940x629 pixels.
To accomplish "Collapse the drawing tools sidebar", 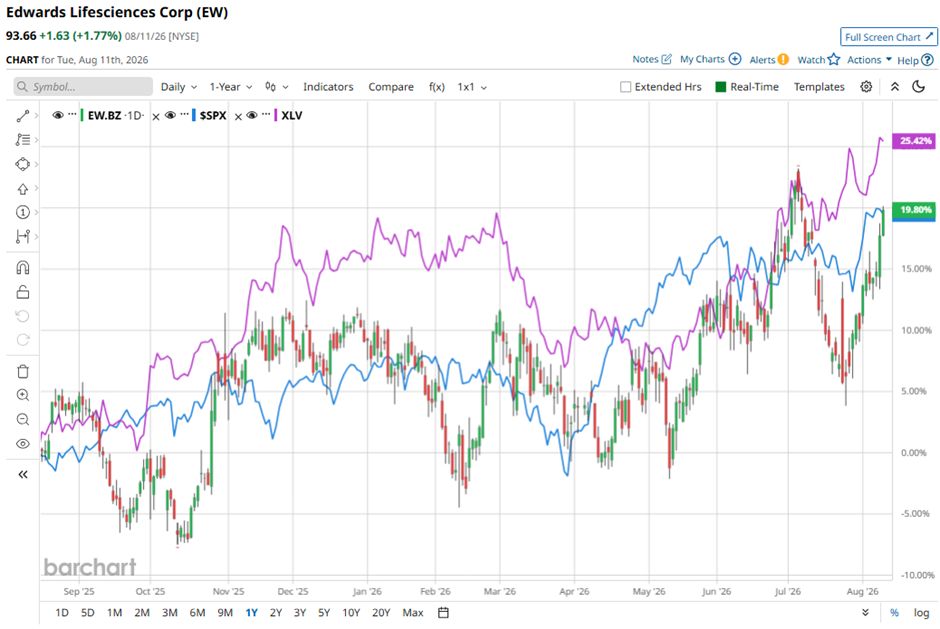I will tap(23, 474).
